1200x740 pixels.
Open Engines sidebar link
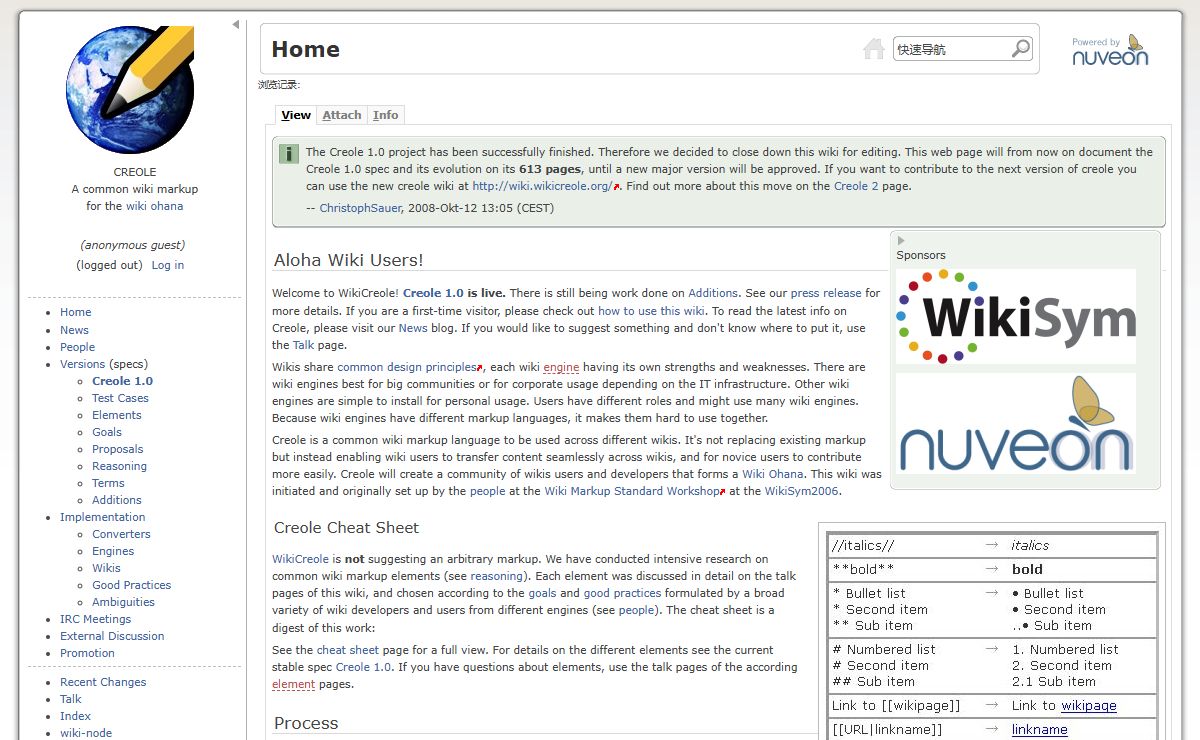113,551
